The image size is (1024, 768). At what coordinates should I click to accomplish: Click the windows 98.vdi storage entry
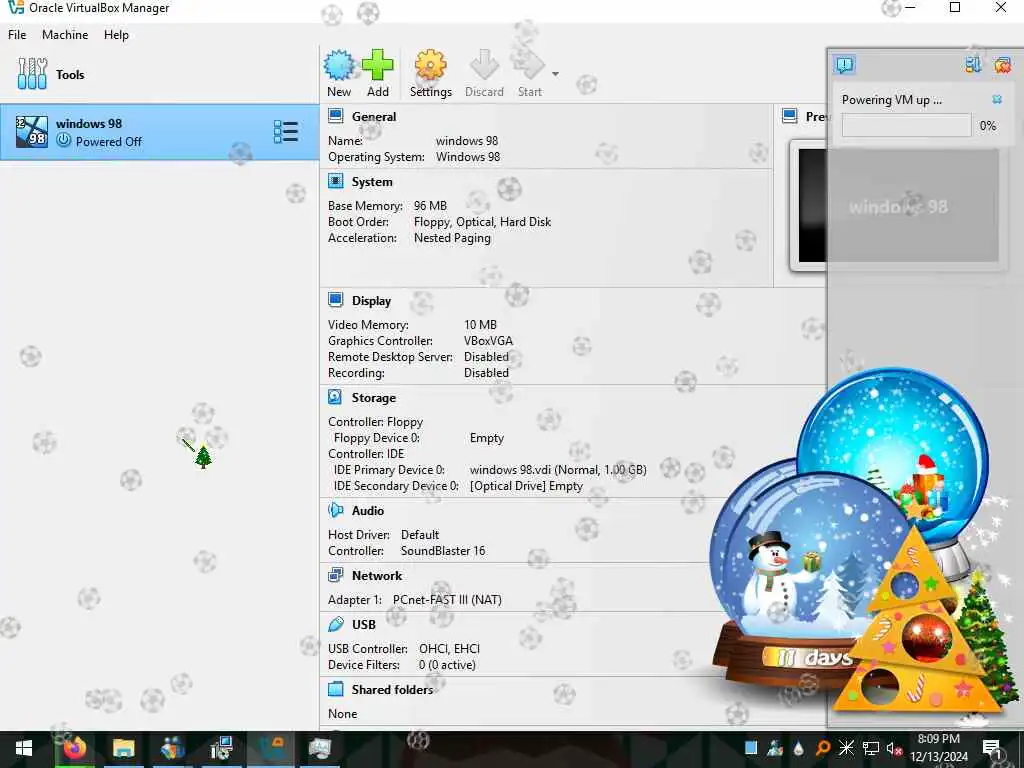point(558,470)
